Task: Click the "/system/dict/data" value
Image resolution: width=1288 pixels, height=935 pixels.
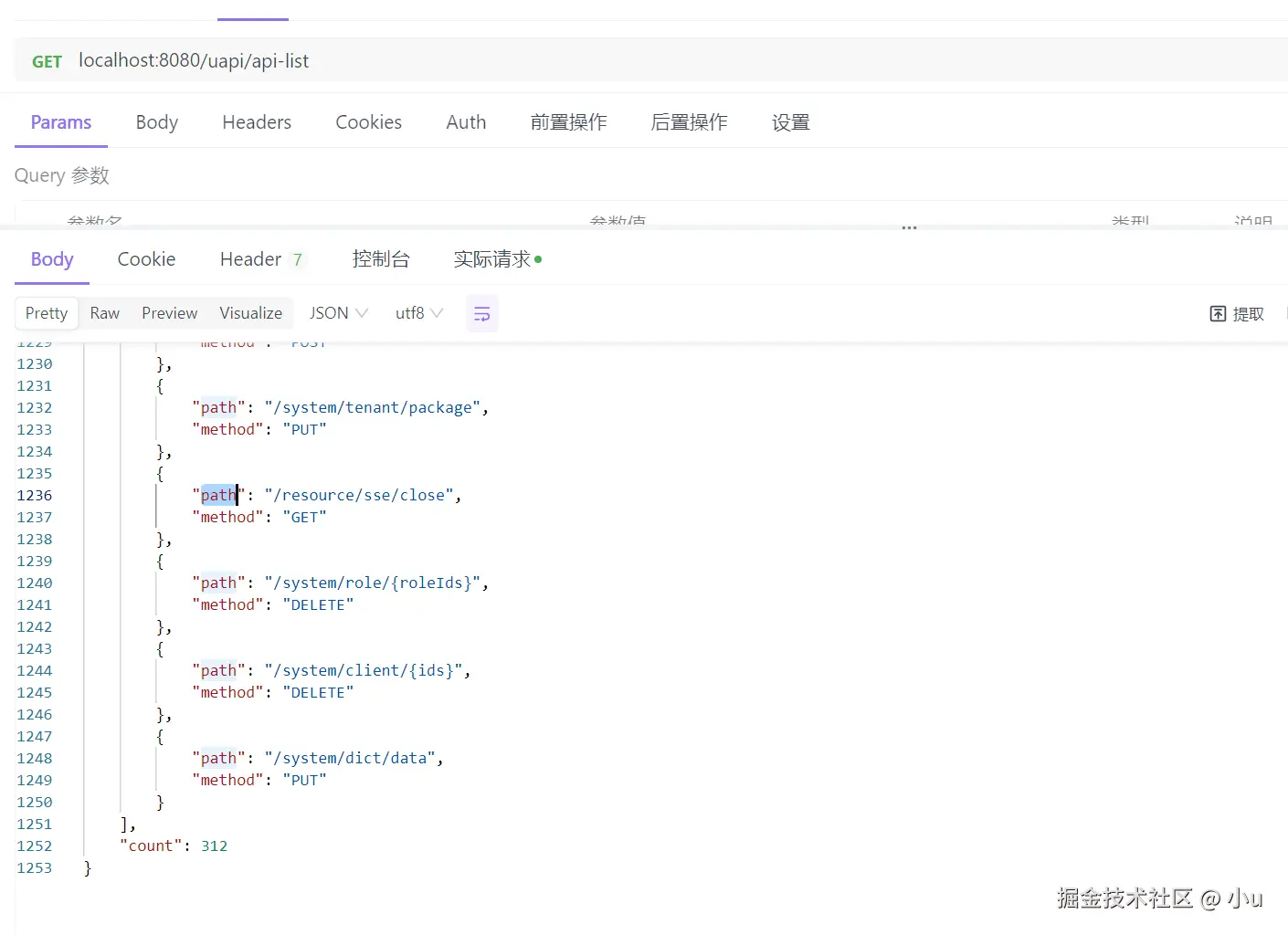Action: coord(350,758)
